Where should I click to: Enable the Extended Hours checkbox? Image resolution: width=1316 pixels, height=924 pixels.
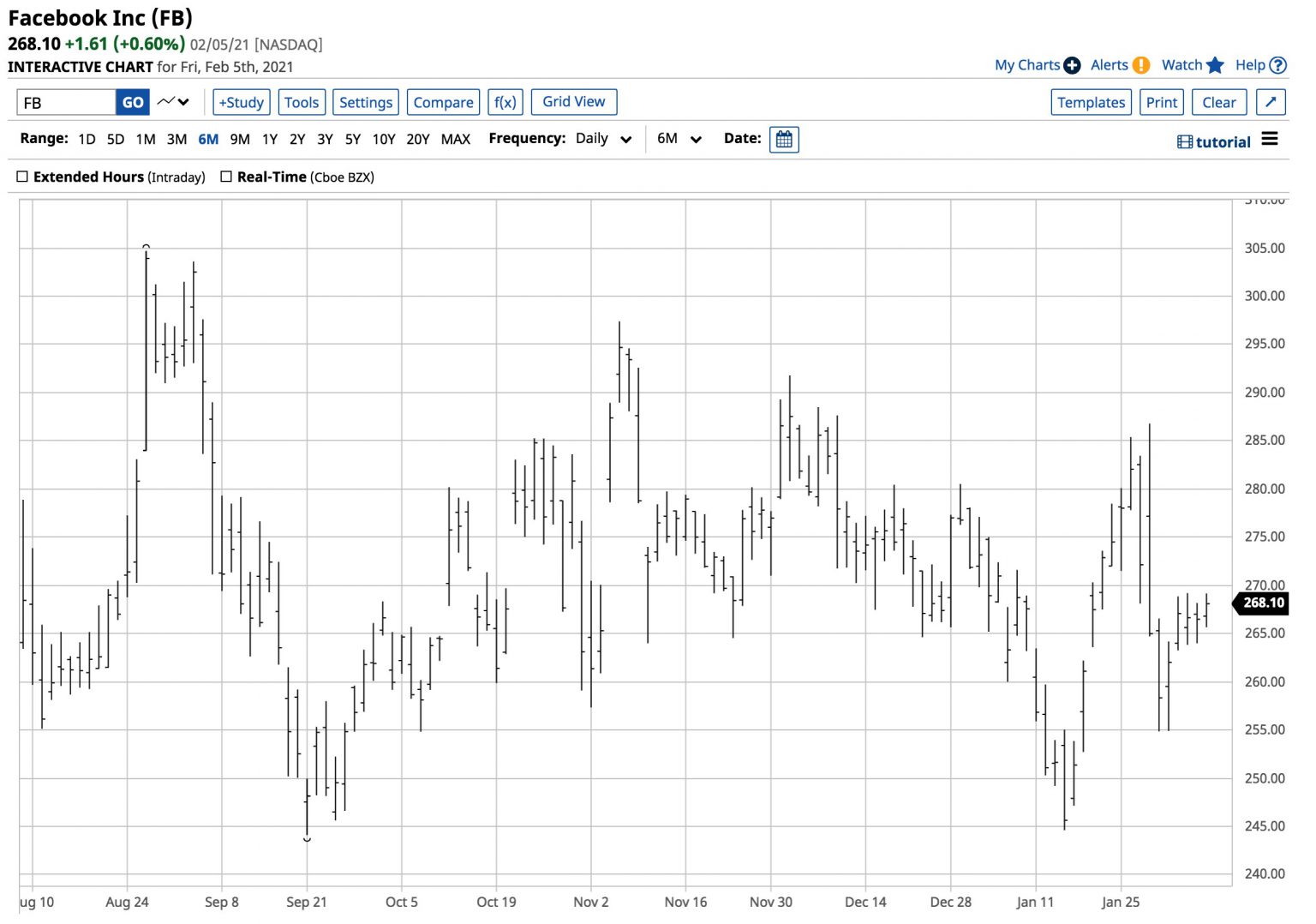[22, 178]
